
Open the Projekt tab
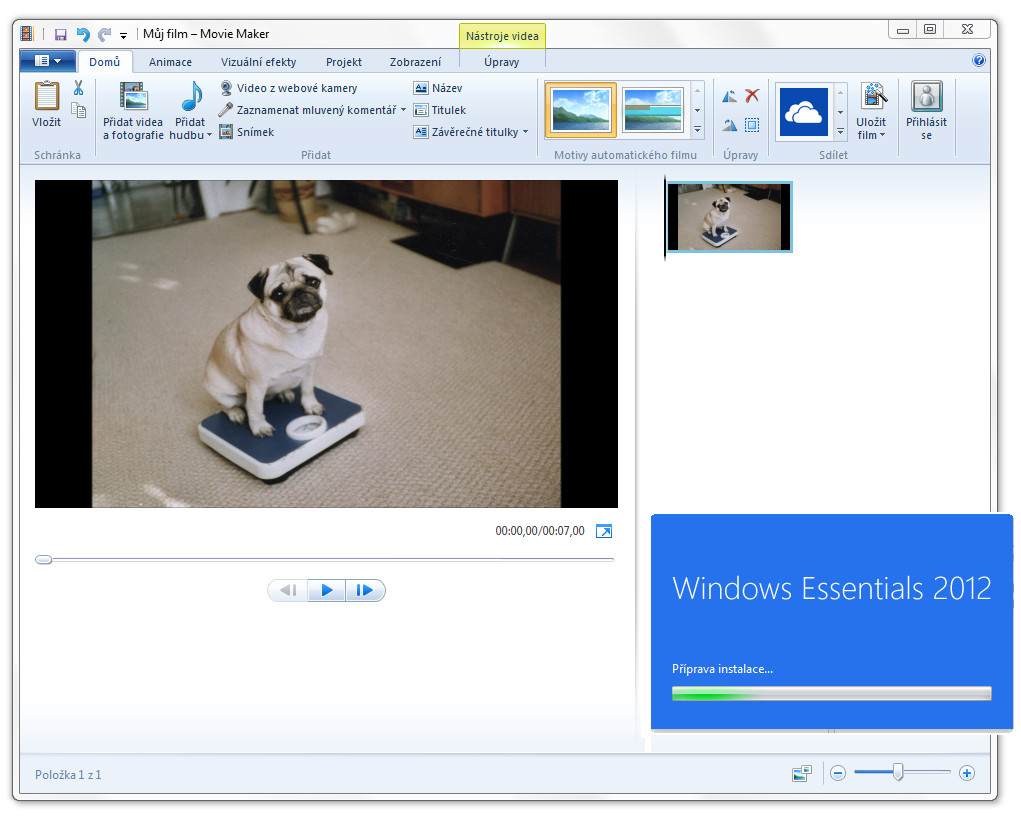pyautogui.click(x=344, y=62)
